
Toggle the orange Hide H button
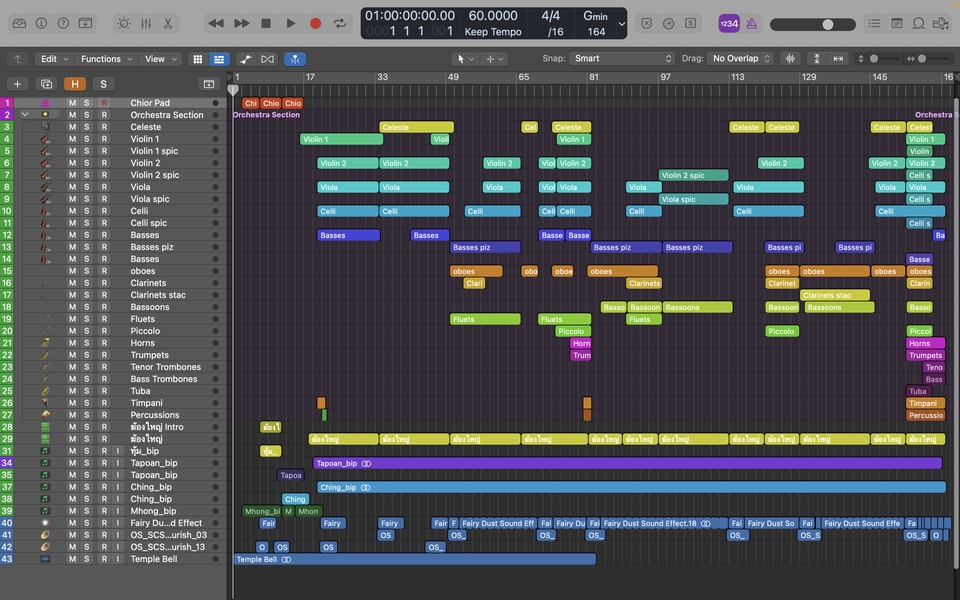pyautogui.click(x=75, y=84)
